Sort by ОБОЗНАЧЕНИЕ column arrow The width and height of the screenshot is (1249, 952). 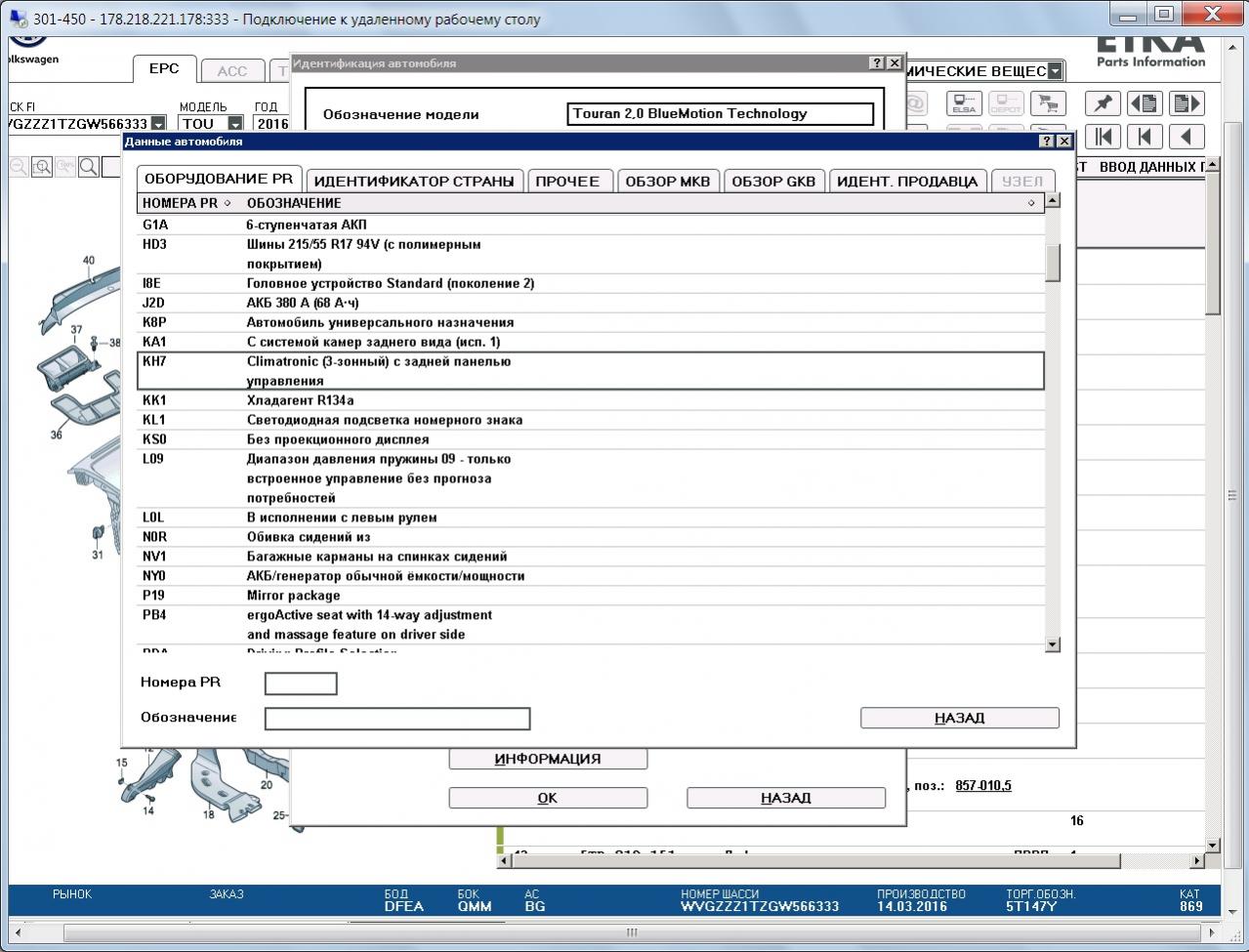tap(1031, 203)
